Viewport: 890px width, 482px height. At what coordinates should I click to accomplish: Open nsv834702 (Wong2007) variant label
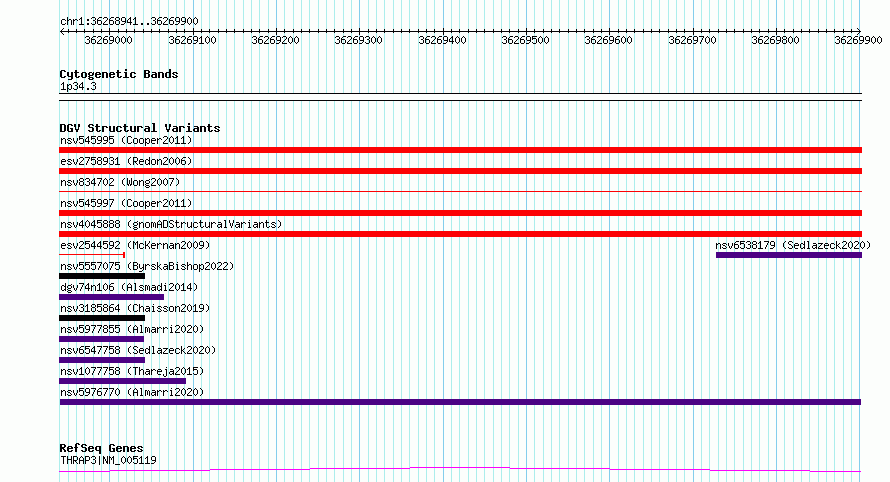120,182
